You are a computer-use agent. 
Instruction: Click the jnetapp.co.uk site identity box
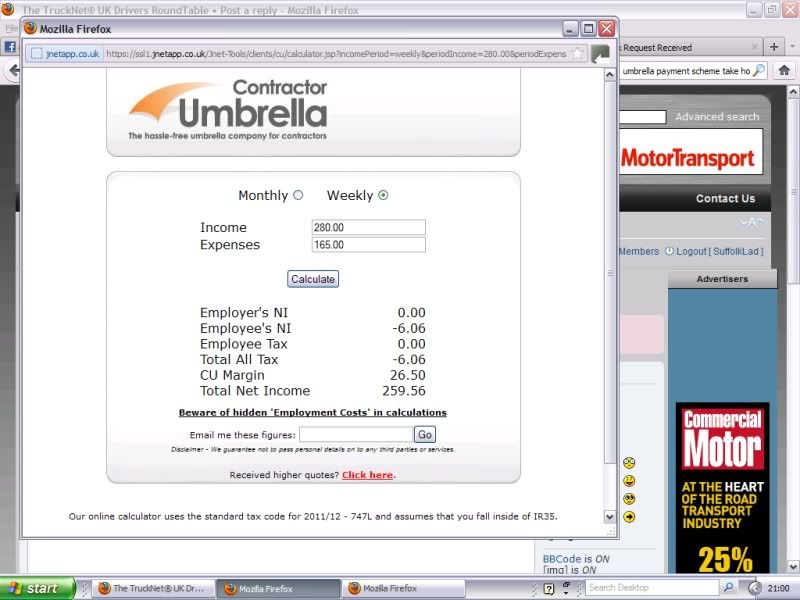pos(64,54)
